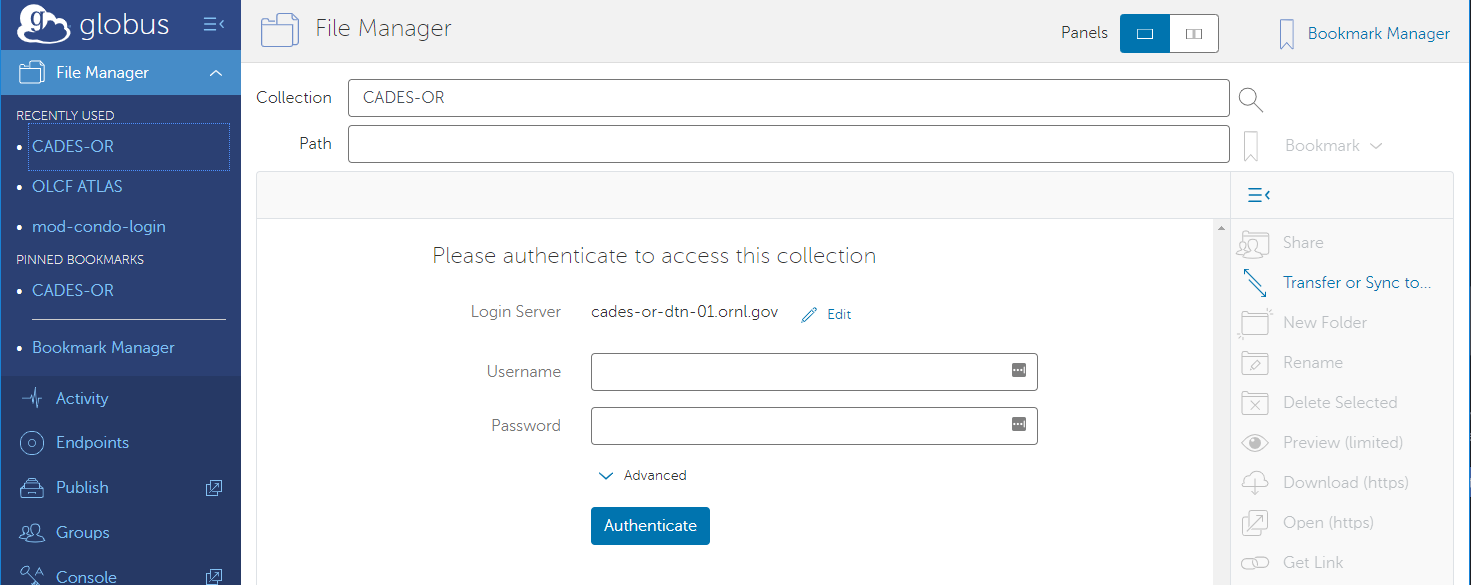Open Activity from the sidebar
This screenshot has height=585, width=1471.
pyautogui.click(x=81, y=398)
